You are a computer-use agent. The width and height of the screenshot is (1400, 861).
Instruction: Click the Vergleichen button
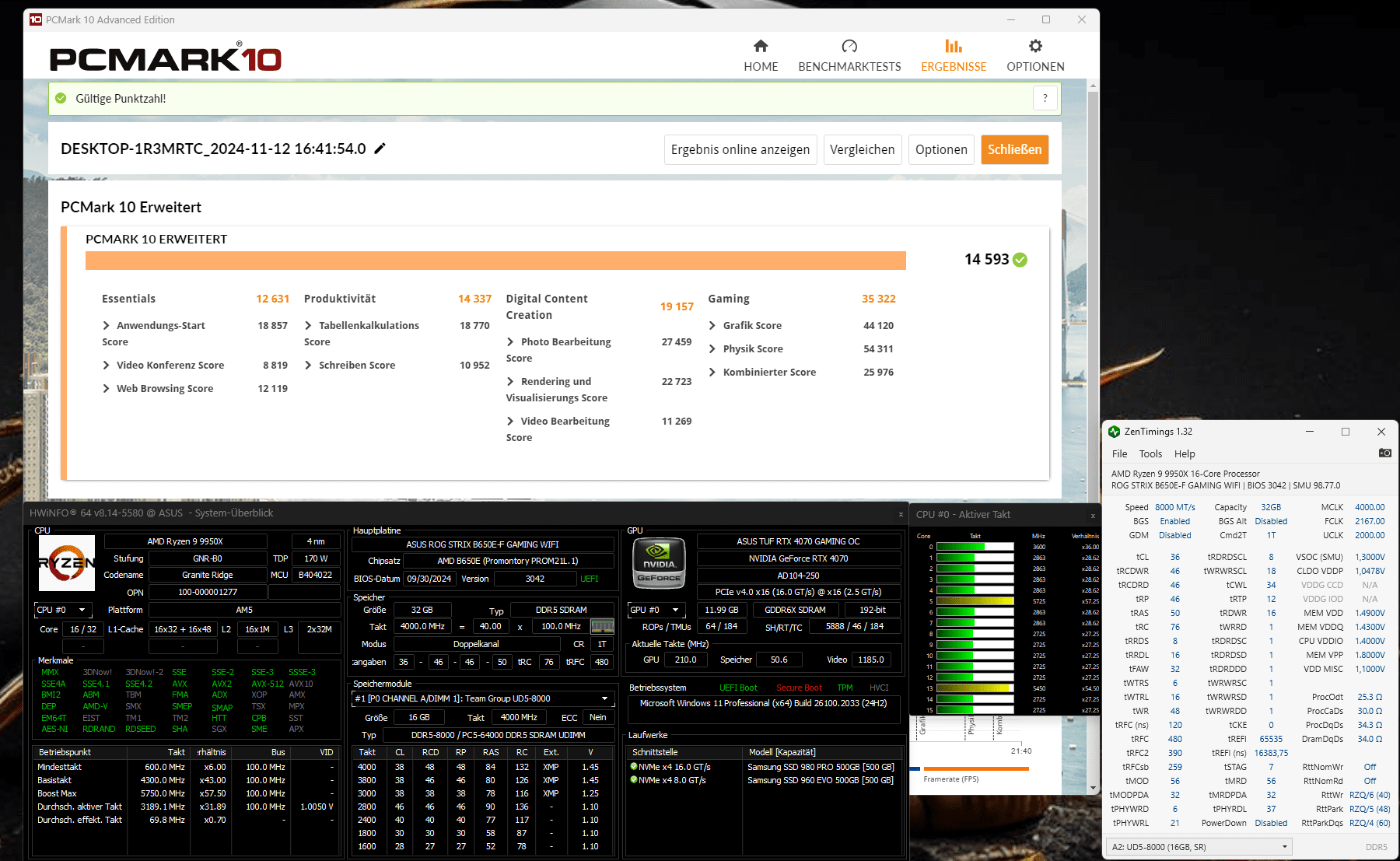tap(862, 149)
